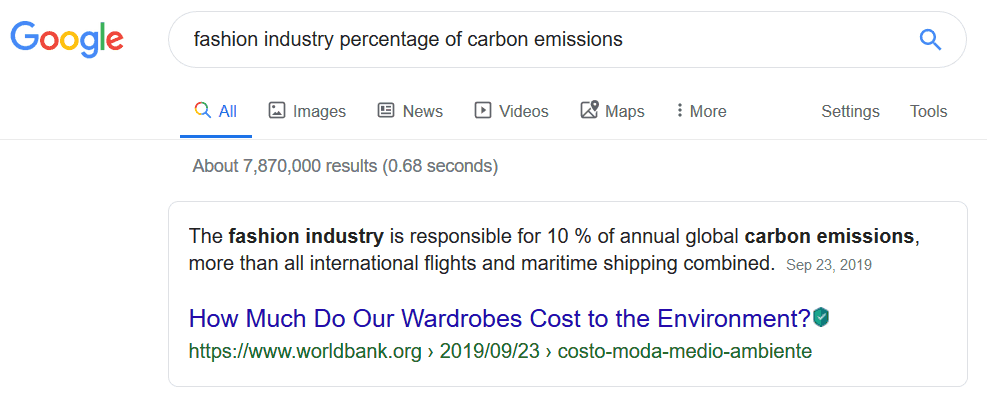Click the Videos tab play icon
Screen dimensions: 987x393
click(483, 111)
